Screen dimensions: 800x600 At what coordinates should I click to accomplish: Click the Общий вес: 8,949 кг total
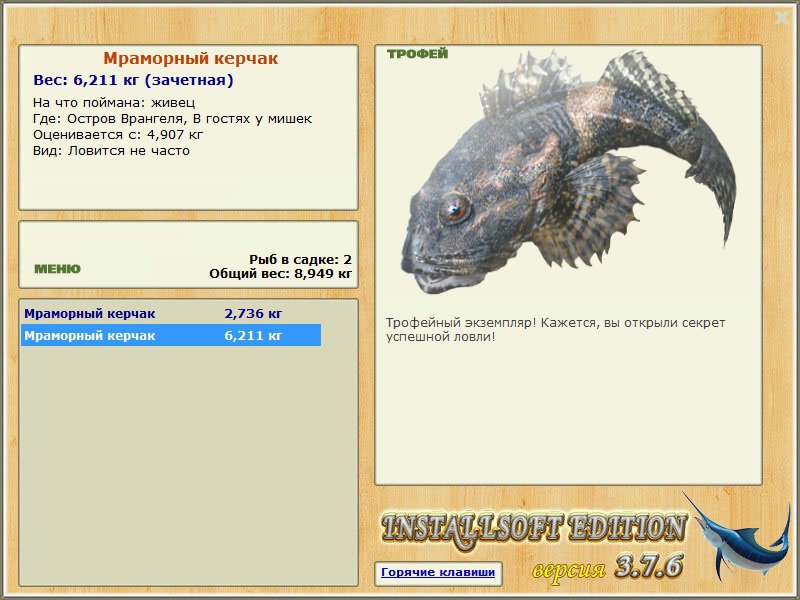click(281, 273)
